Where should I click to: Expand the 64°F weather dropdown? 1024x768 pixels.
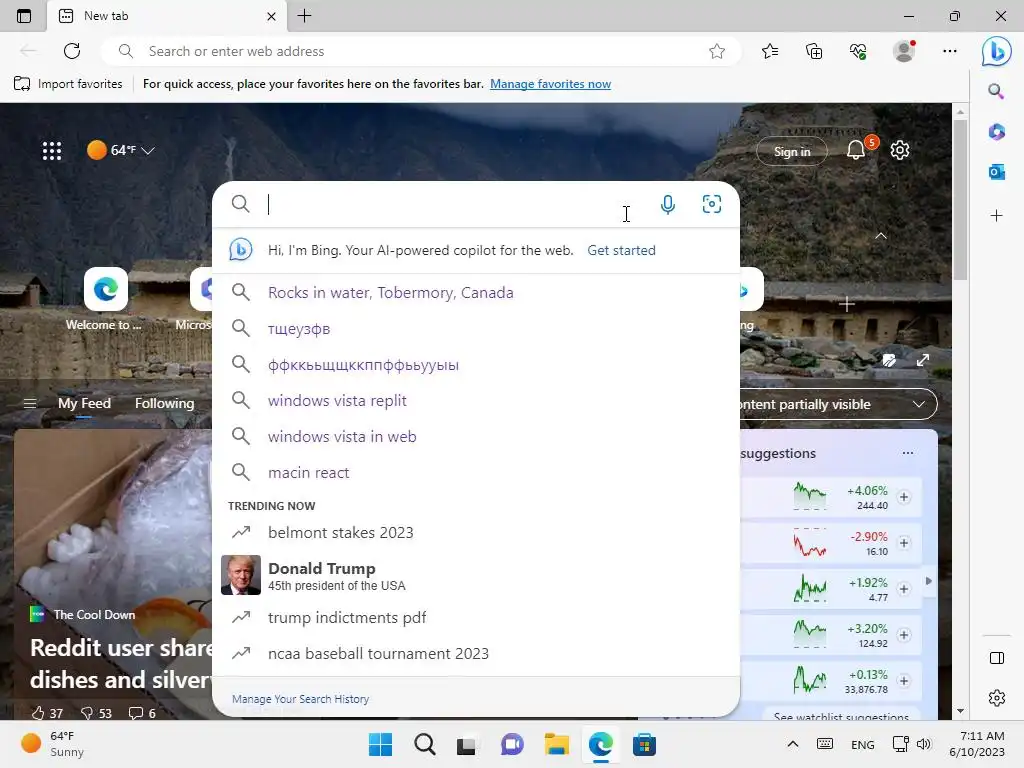(x=121, y=150)
